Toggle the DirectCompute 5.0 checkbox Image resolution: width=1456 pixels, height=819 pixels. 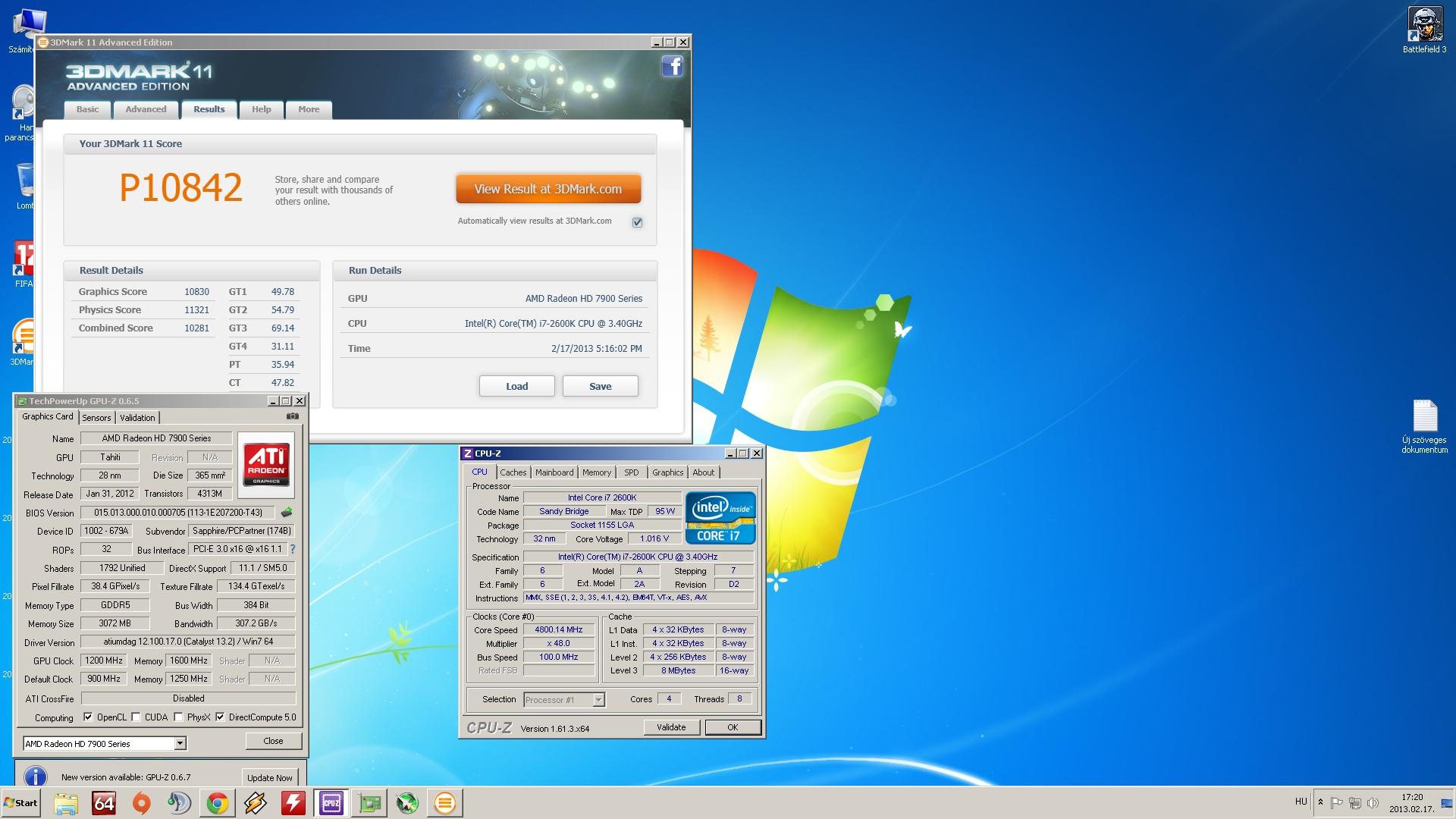point(220,717)
